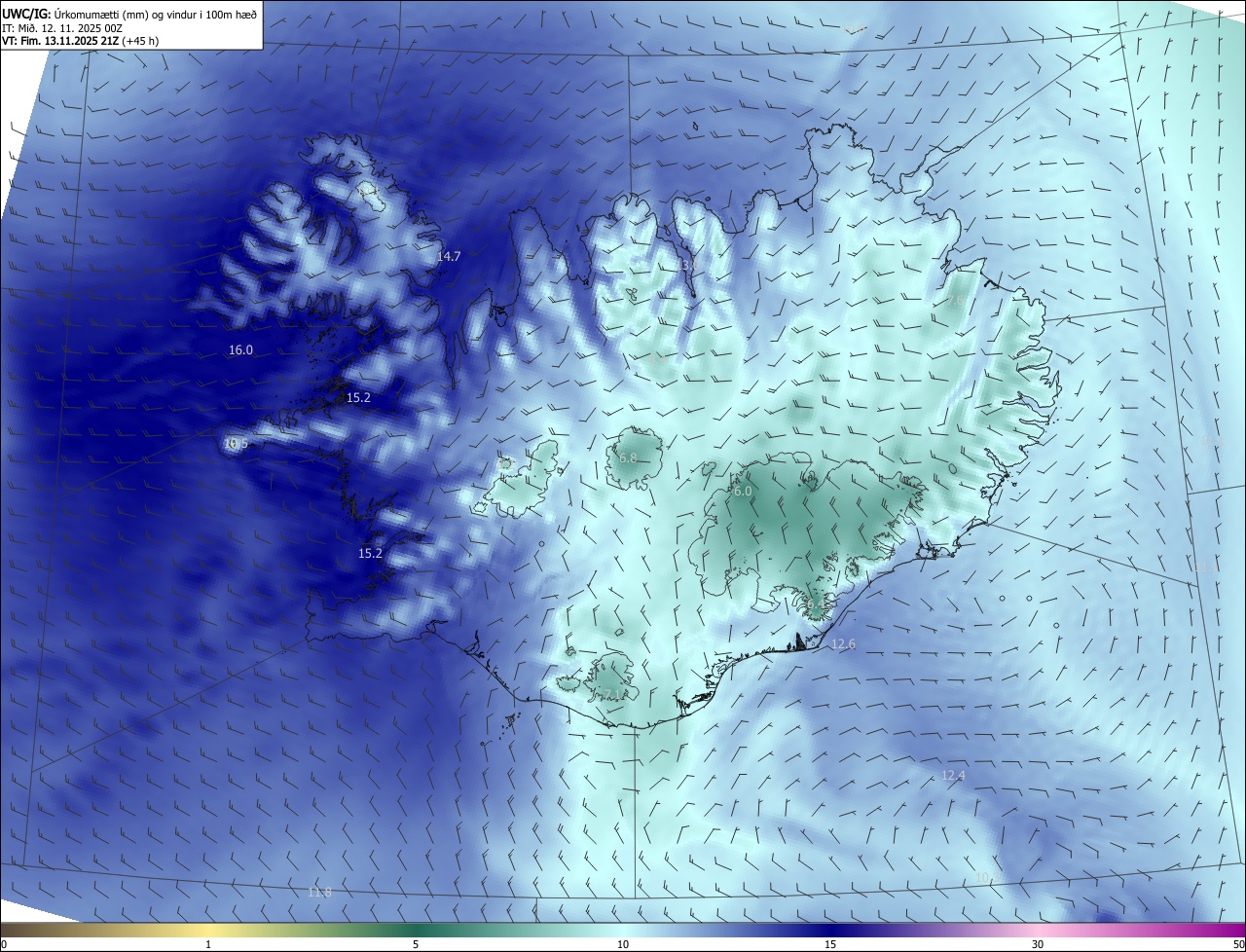
Task: Click the 12.4 value label
Action: 953,775
